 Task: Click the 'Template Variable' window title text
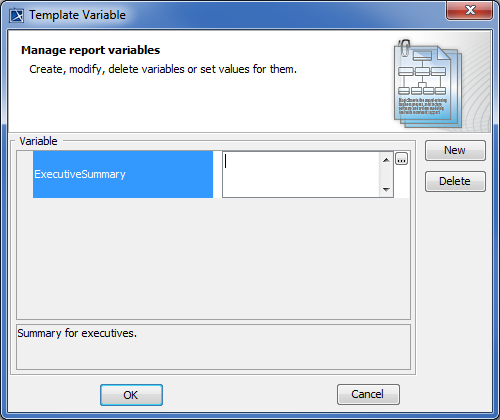click(77, 15)
